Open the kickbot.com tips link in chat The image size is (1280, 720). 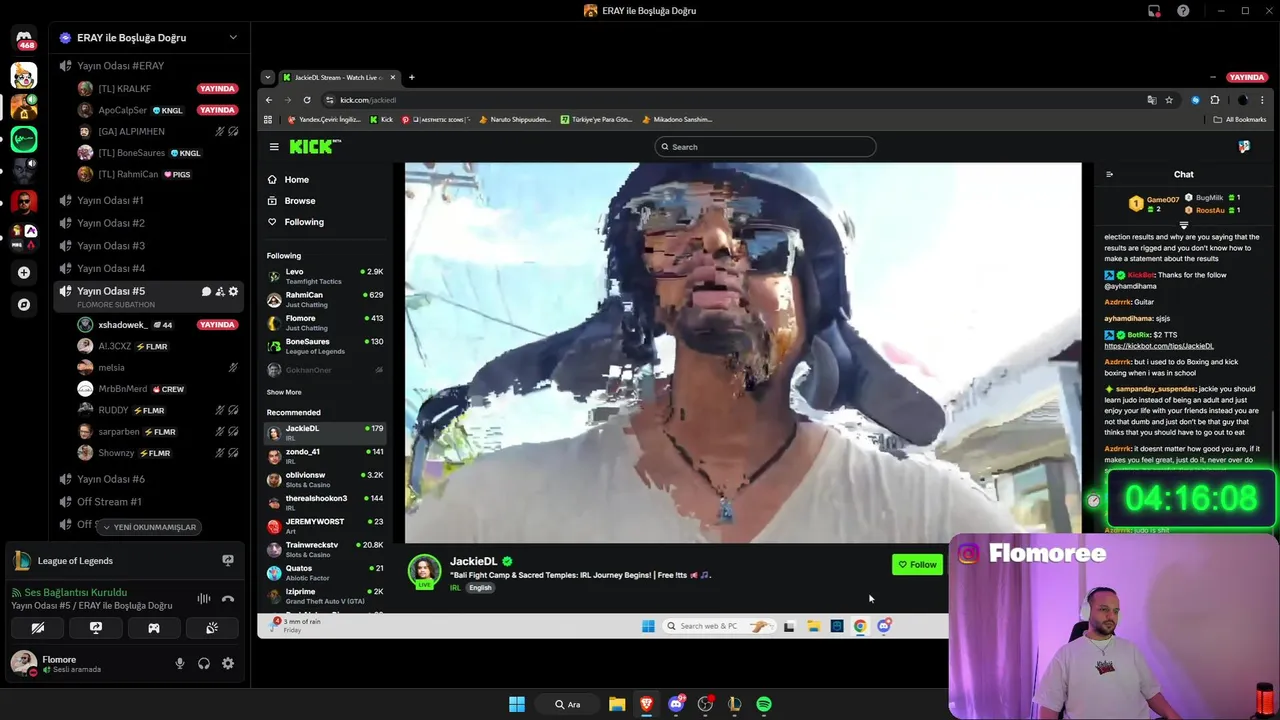click(x=1158, y=346)
